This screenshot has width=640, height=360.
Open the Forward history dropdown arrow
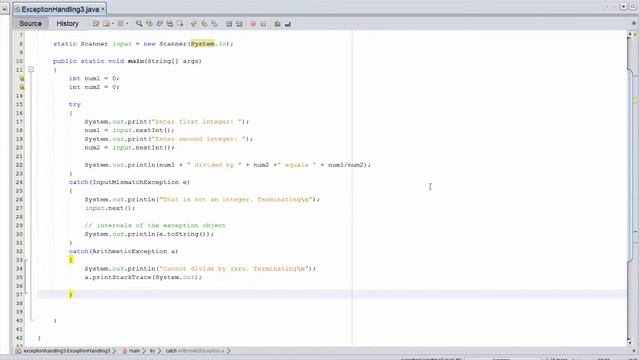[127, 24]
